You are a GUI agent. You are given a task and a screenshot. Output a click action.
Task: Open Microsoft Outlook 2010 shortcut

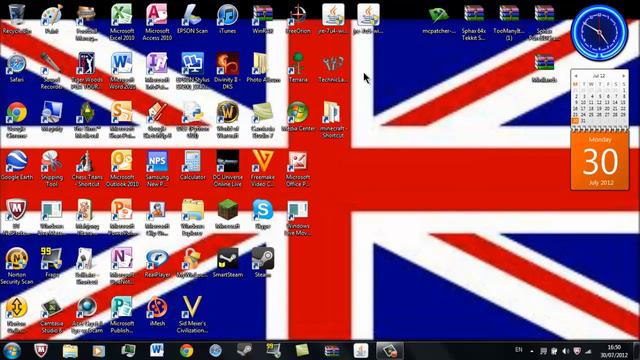(x=122, y=168)
